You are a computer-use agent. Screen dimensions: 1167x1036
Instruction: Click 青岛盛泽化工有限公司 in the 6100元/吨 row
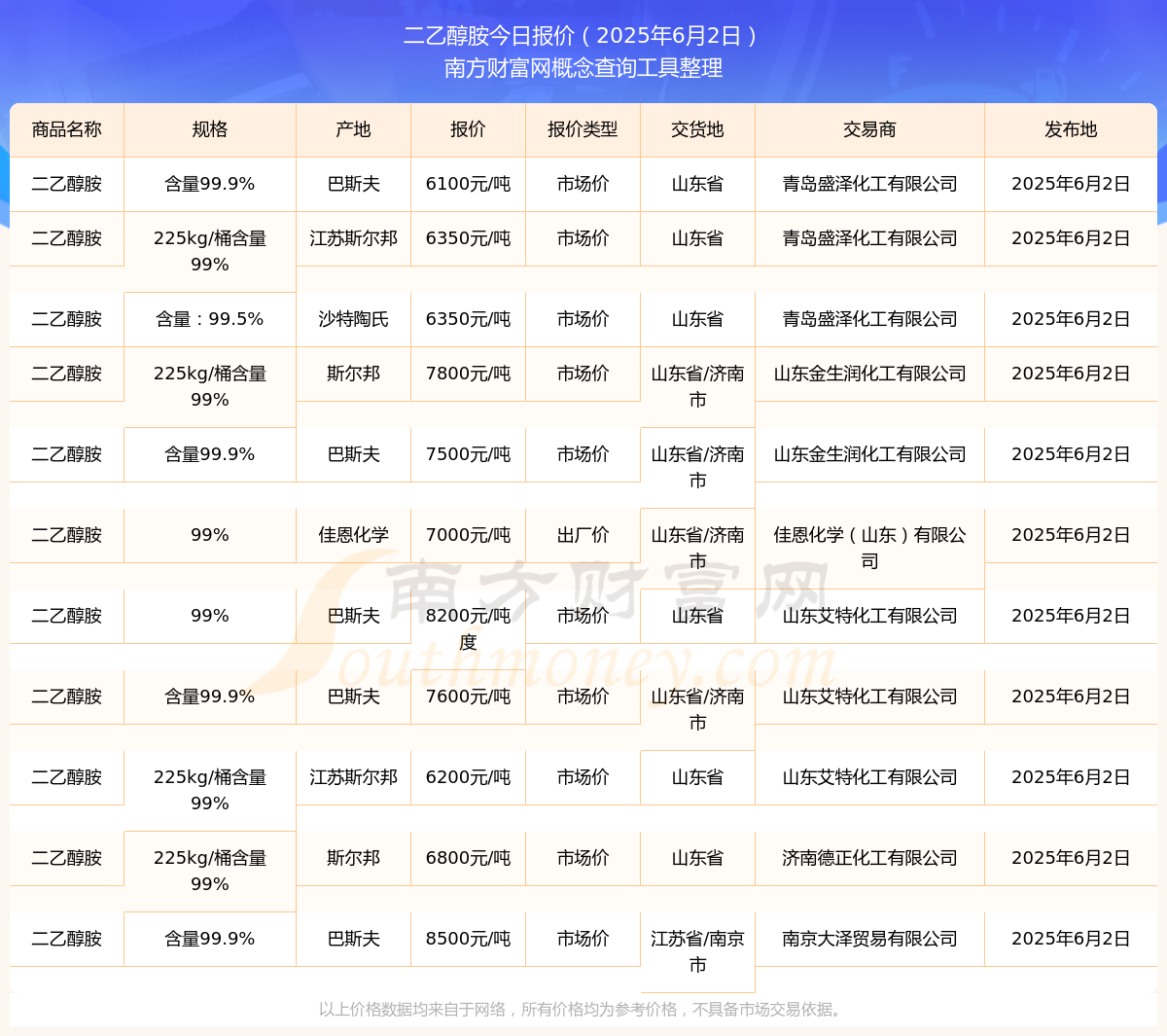[869, 184]
